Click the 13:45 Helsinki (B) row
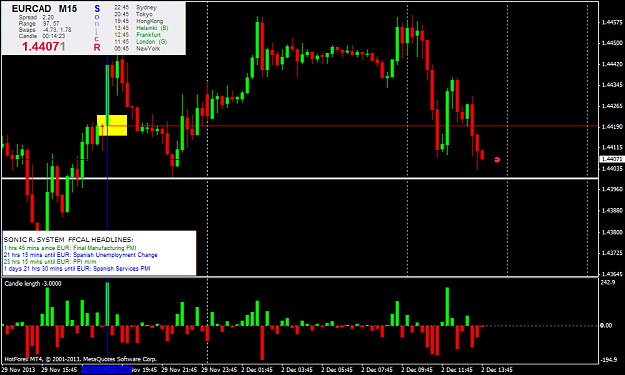The image size is (625, 375). pyautogui.click(x=141, y=28)
